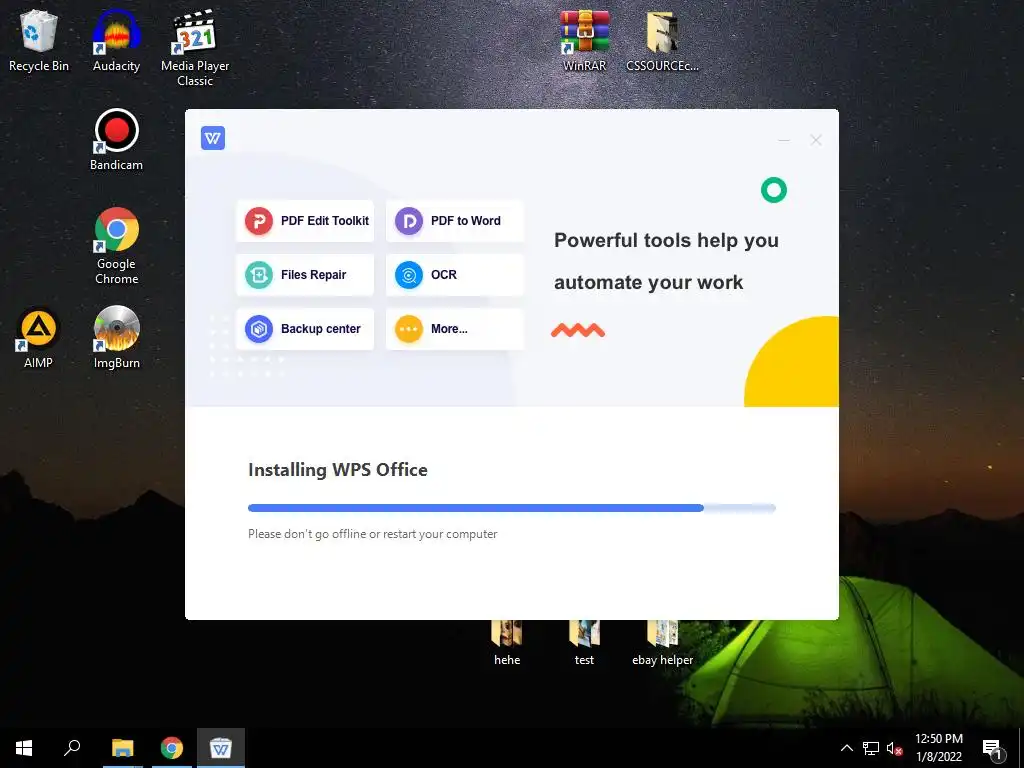Select the hehe folder on desktop
Image resolution: width=1024 pixels, height=768 pixels.
(507, 644)
